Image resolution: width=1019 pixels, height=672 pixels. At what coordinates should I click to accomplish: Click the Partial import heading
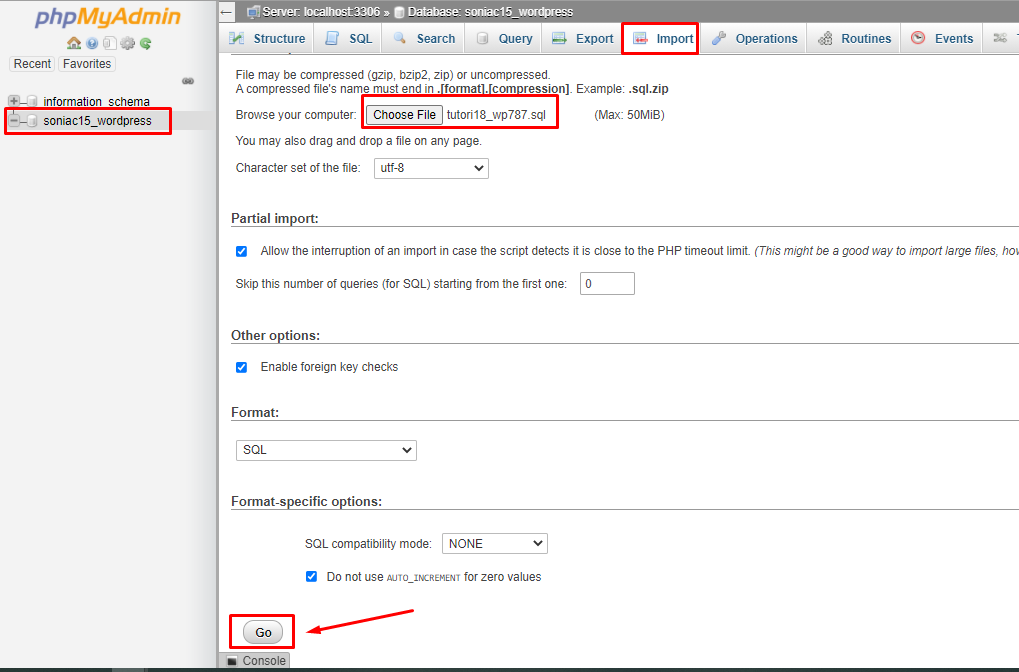[x=275, y=218]
